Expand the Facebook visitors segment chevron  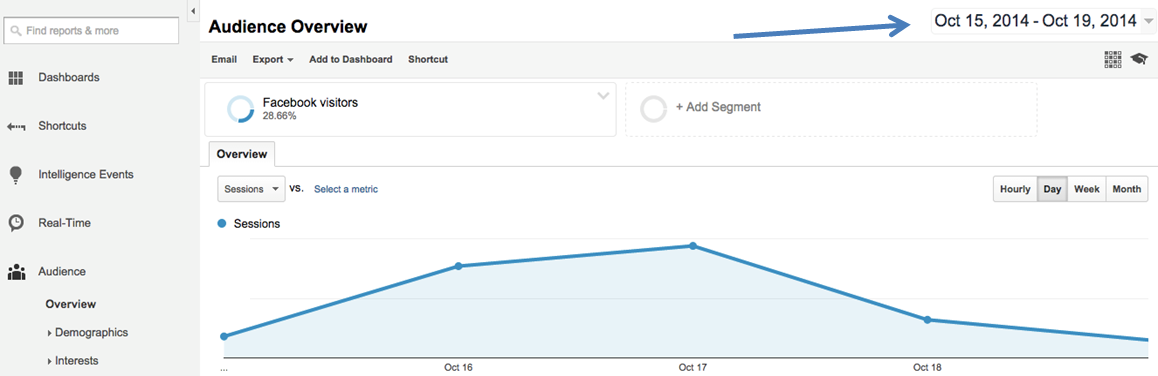[603, 96]
